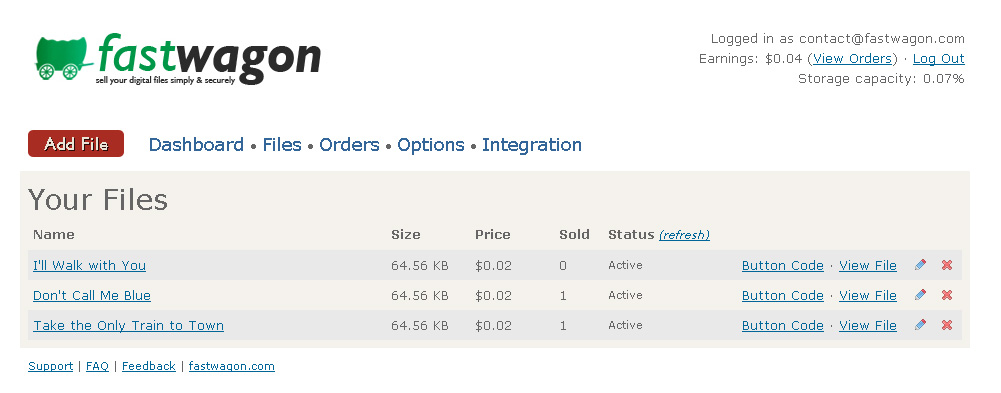
Task: Log Out of the account
Action: click(938, 59)
